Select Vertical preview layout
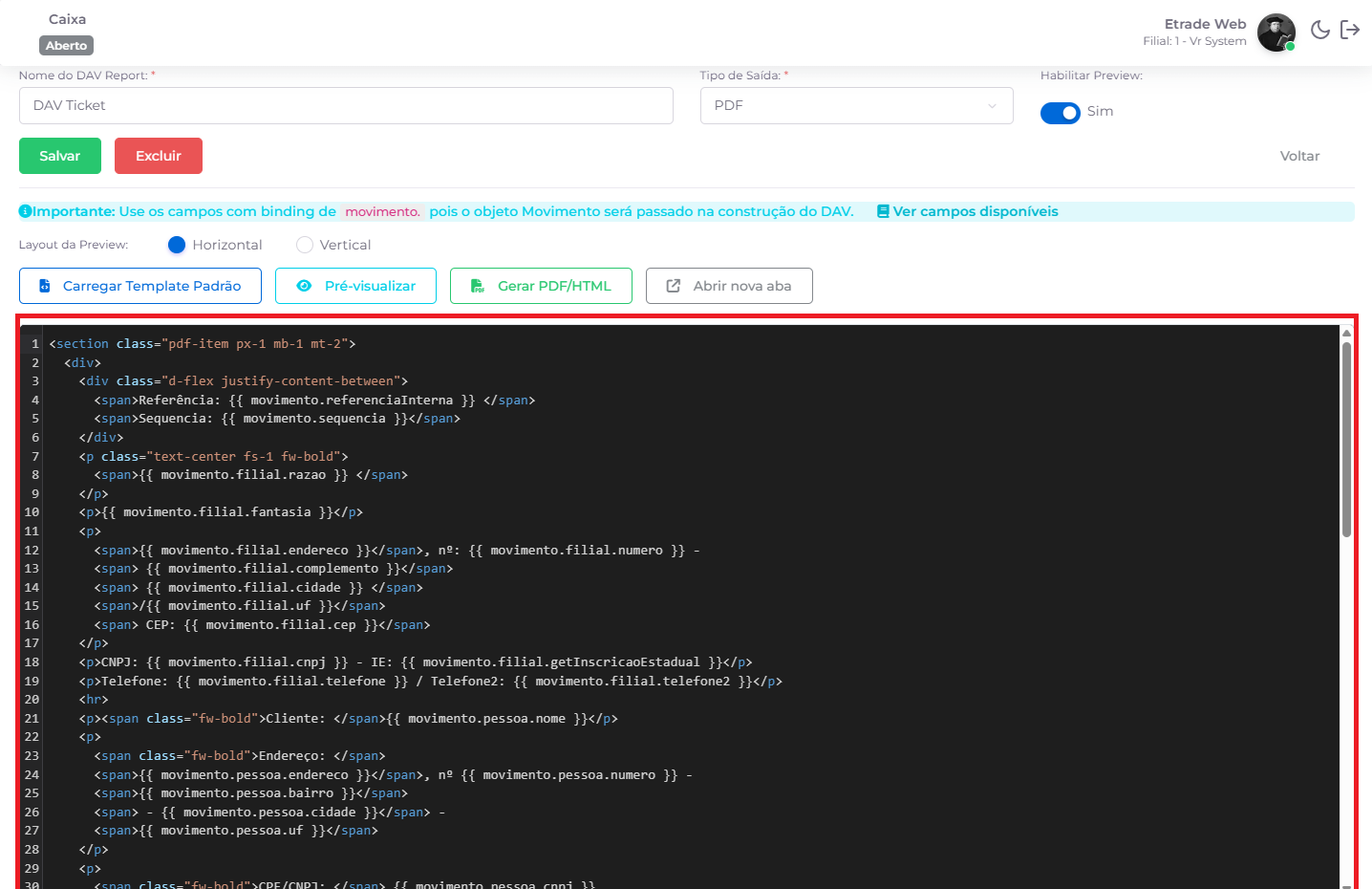Viewport: 1372px width, 889px height. [305, 245]
